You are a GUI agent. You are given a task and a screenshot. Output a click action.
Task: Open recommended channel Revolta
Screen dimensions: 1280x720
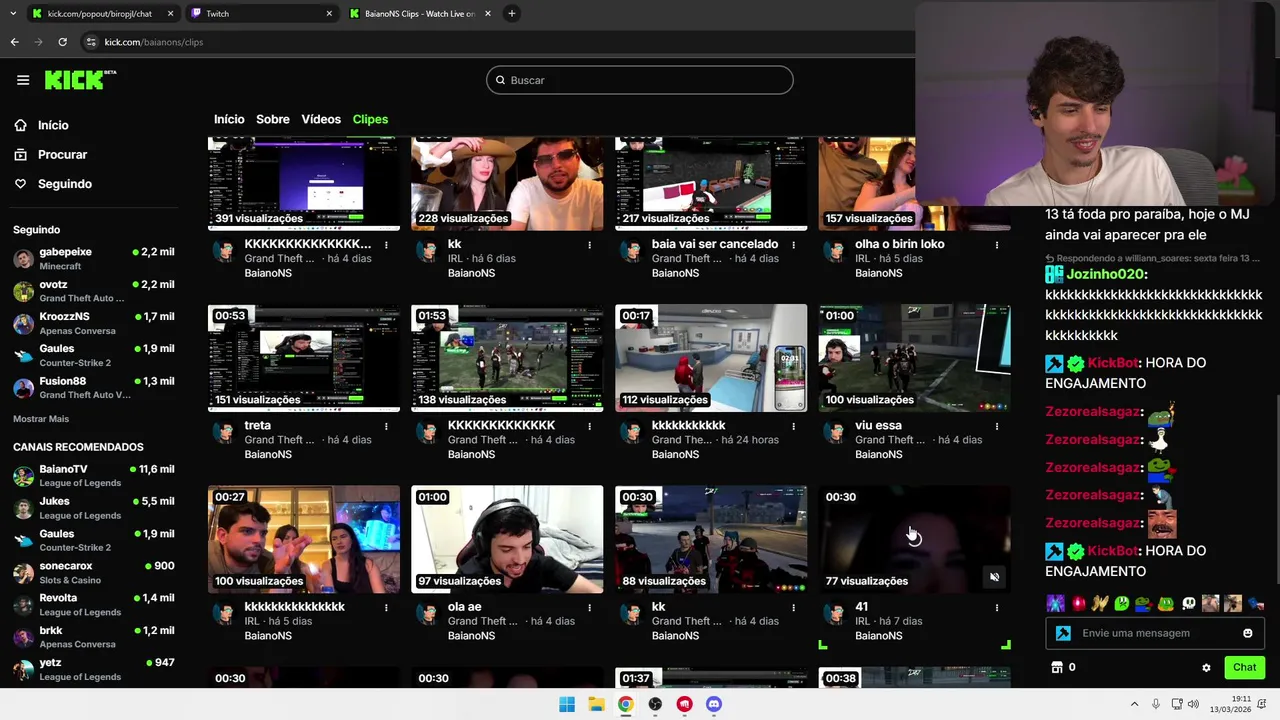(94, 605)
